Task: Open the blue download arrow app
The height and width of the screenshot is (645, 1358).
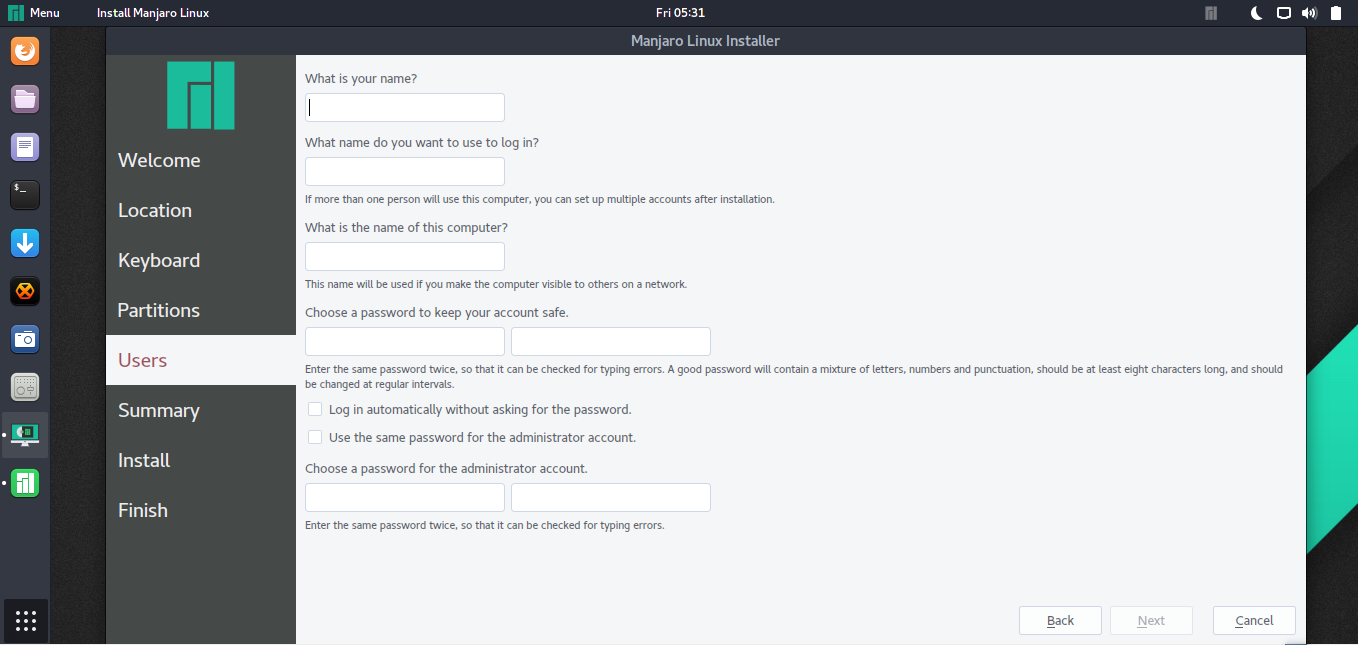Action: click(25, 243)
